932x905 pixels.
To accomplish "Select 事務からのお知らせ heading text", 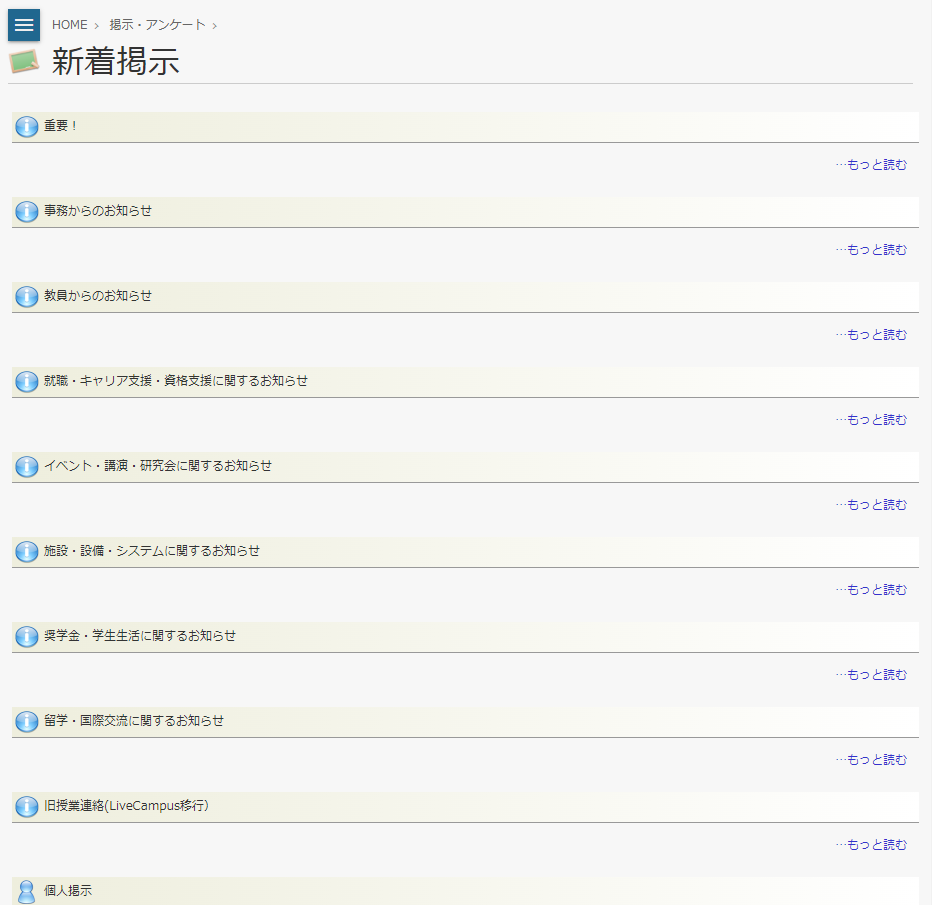I will click(x=97, y=210).
